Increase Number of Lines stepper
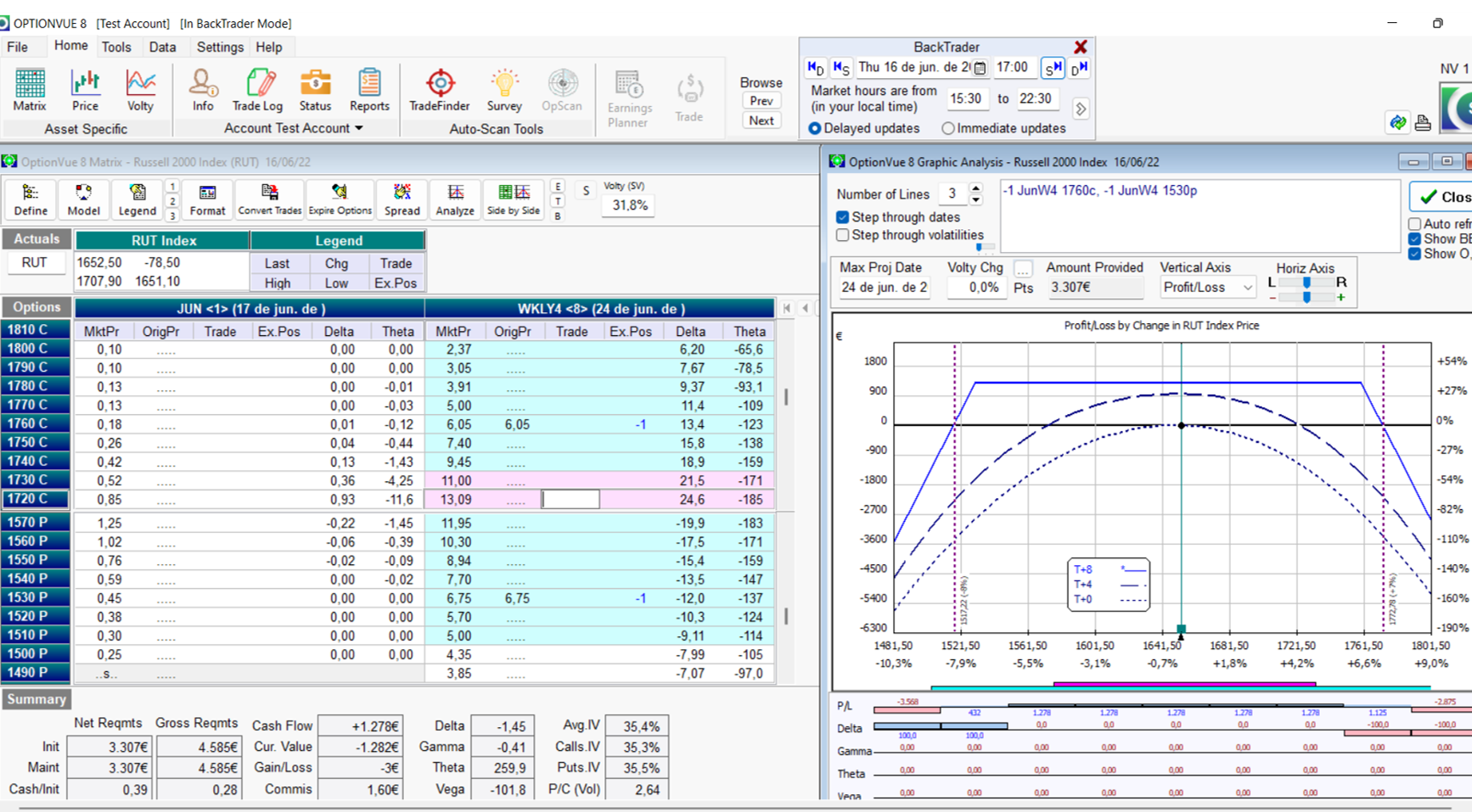Viewport: 1472px width, 812px height. pos(975,188)
